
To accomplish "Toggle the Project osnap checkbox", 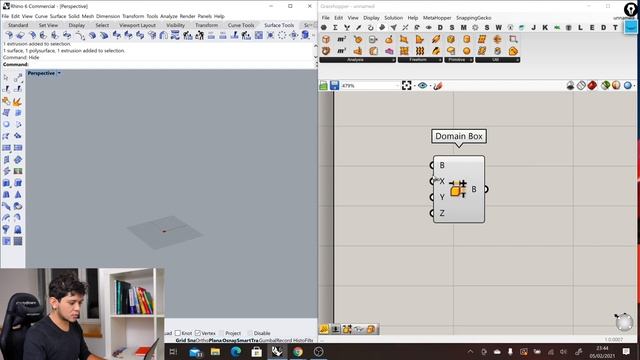I will [222, 333].
